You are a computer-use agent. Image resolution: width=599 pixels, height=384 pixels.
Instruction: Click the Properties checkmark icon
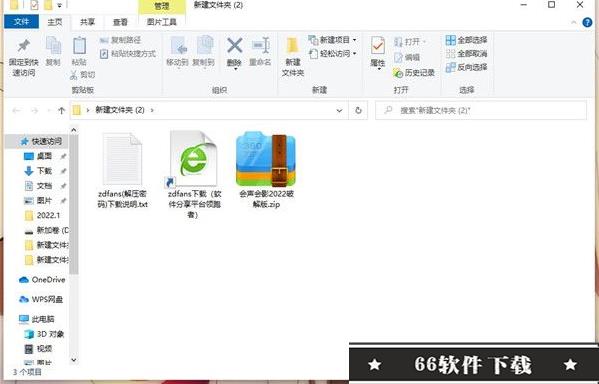point(378,46)
